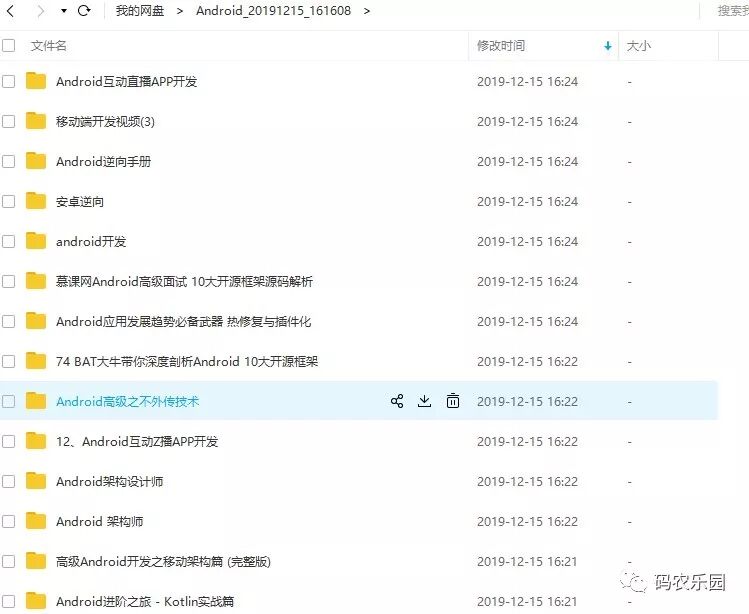Share the Android高级之不外传技术 folder
The height and width of the screenshot is (614, 749).
pos(397,401)
